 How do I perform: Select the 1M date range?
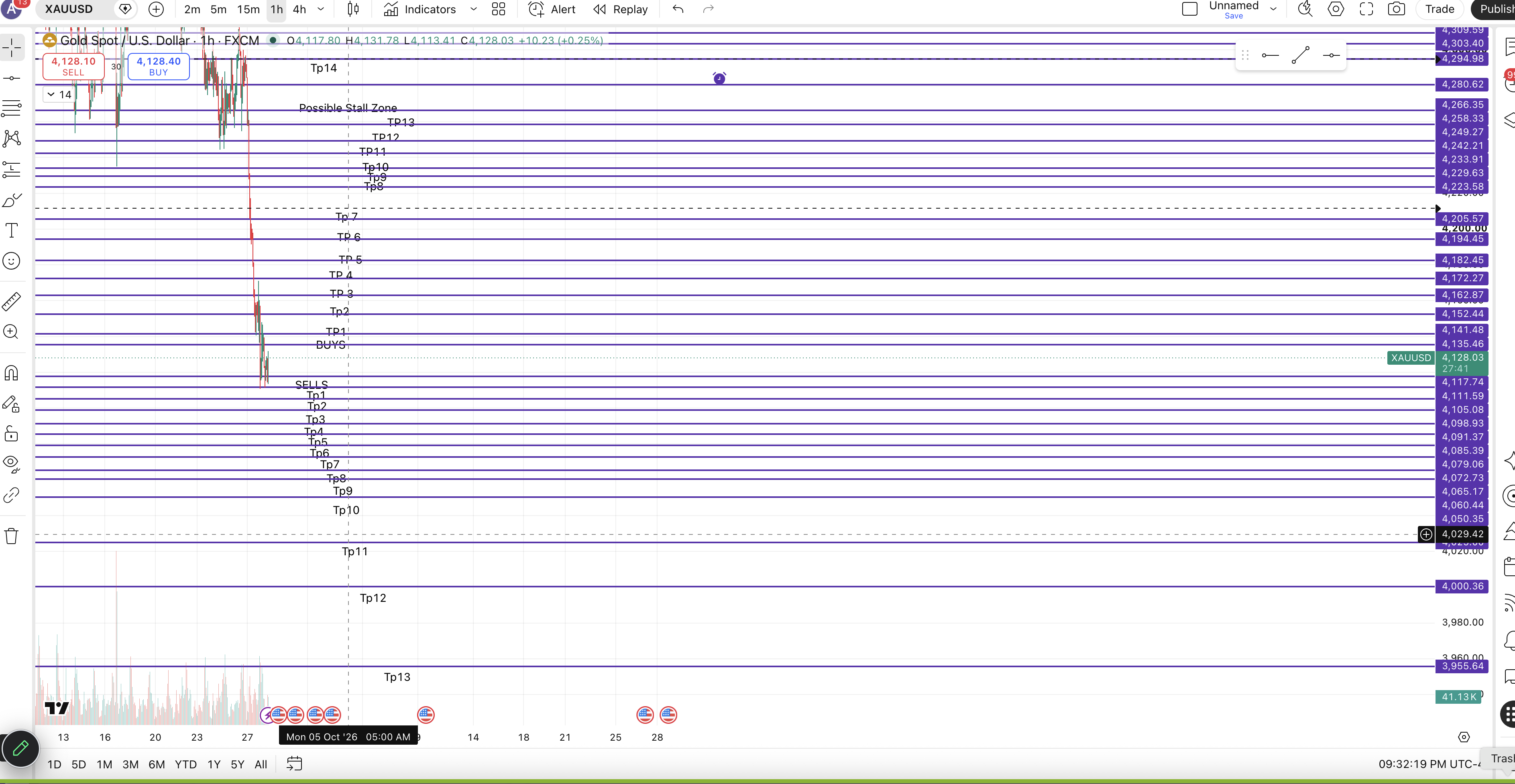point(104,764)
